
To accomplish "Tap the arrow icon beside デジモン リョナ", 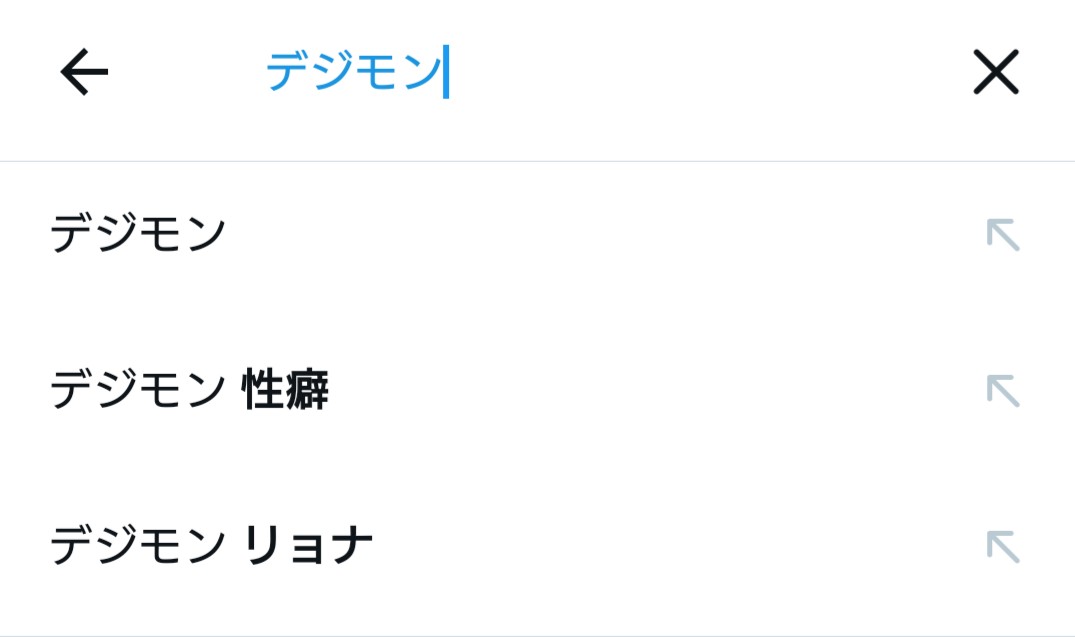I will point(1002,546).
